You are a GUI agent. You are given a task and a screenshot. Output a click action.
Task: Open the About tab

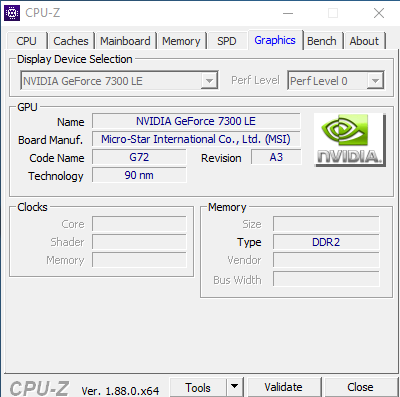pos(364,41)
